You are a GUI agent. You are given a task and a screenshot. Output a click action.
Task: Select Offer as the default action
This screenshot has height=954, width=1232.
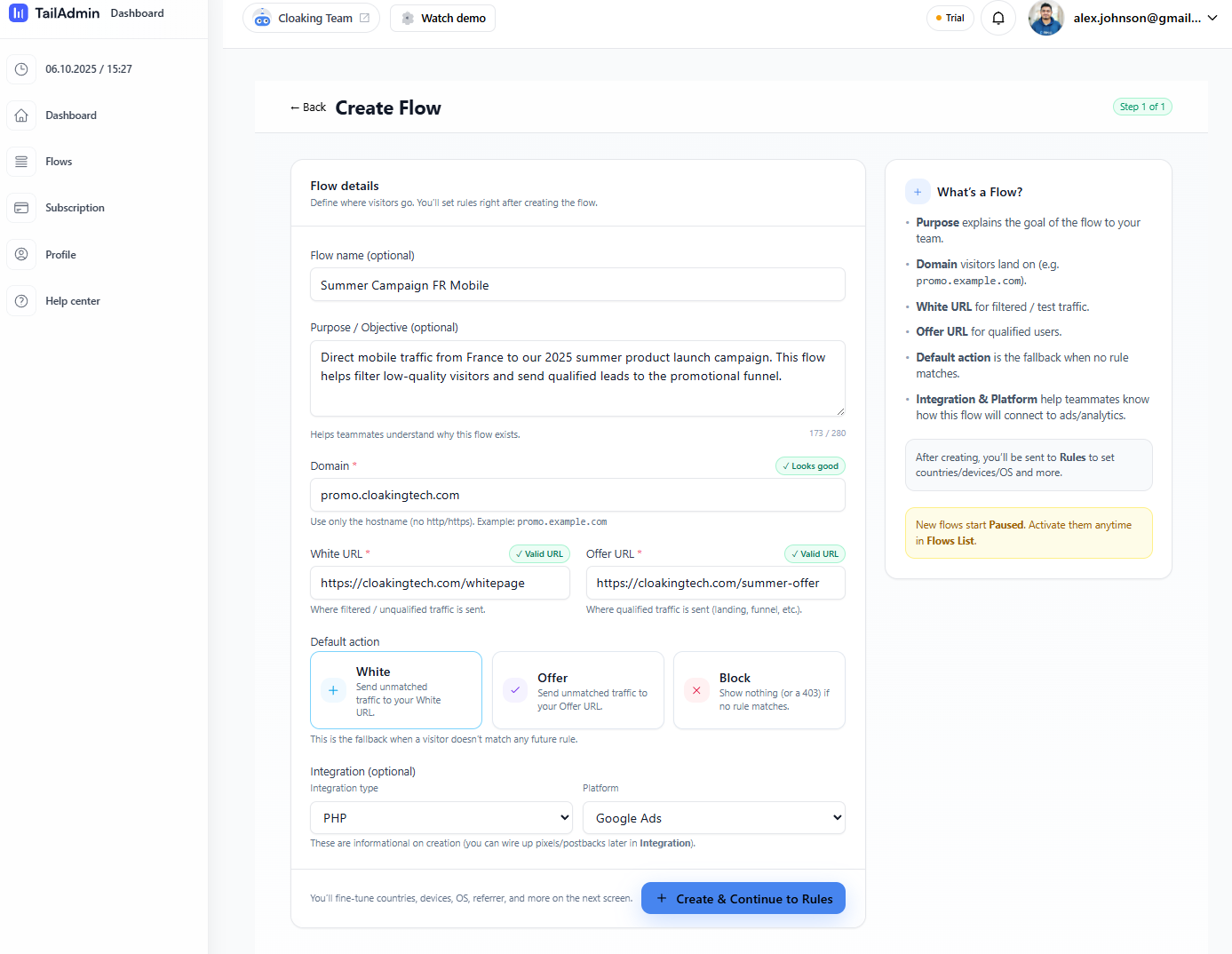coord(577,690)
